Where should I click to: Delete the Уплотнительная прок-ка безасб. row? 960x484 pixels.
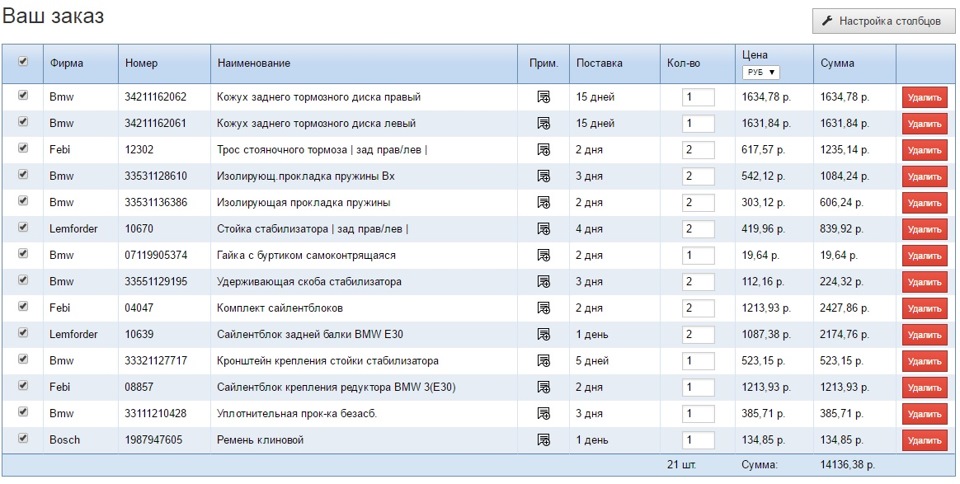tap(924, 414)
